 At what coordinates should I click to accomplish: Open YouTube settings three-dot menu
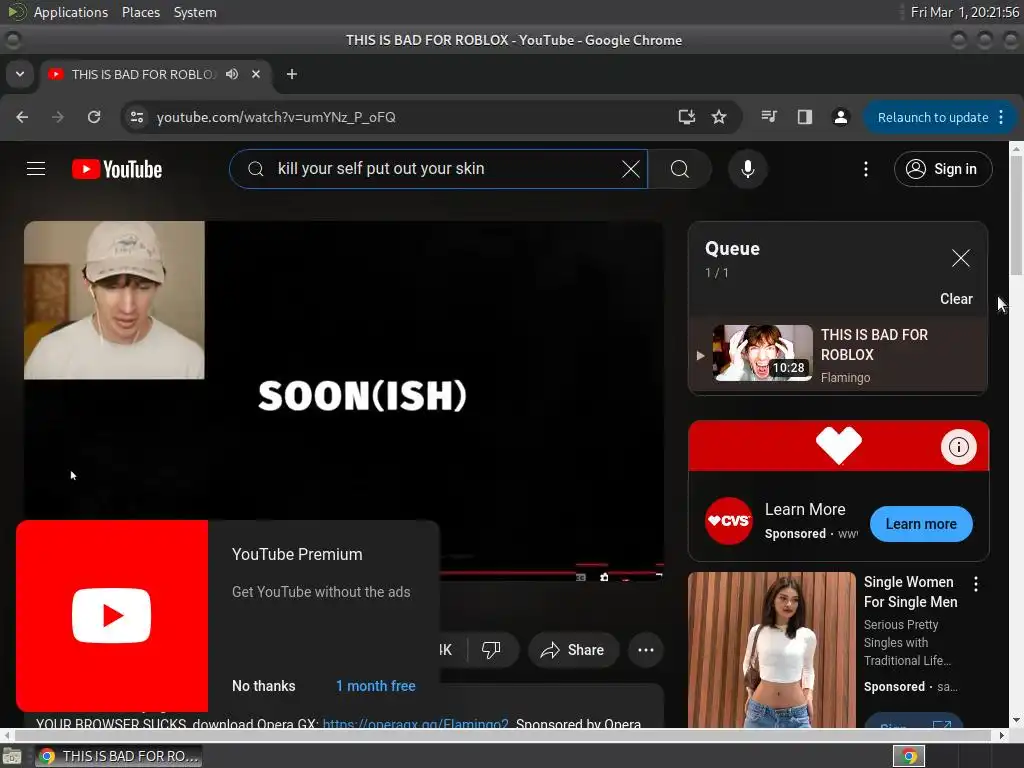click(x=866, y=169)
